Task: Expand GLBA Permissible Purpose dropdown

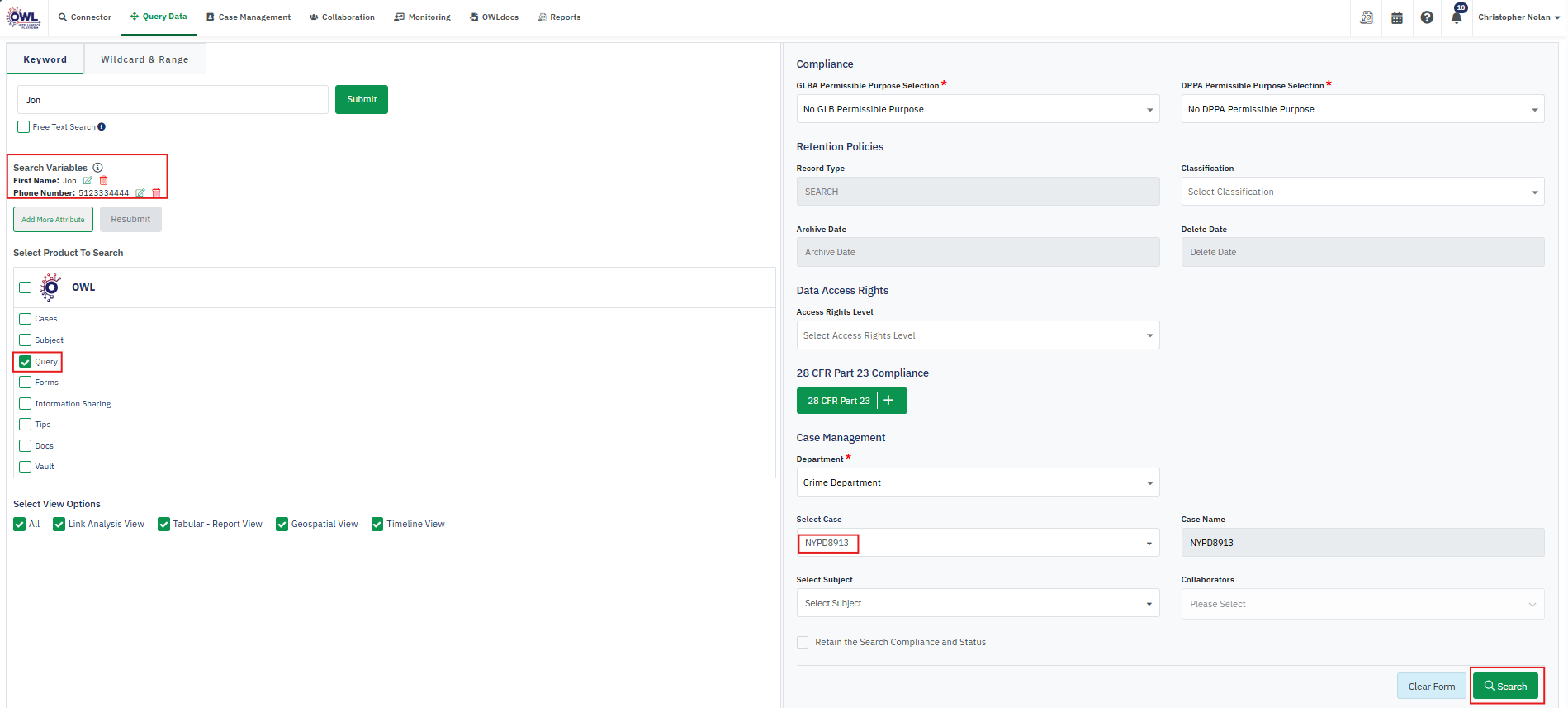Action: click(977, 109)
